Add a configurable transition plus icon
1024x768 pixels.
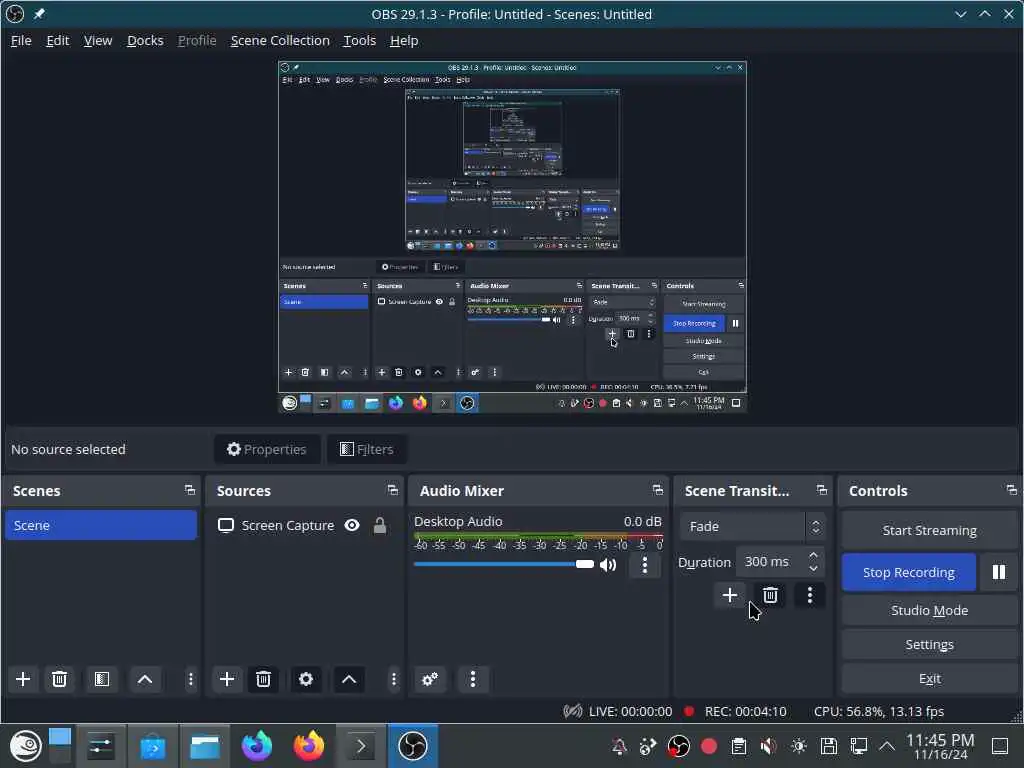pyautogui.click(x=729, y=595)
